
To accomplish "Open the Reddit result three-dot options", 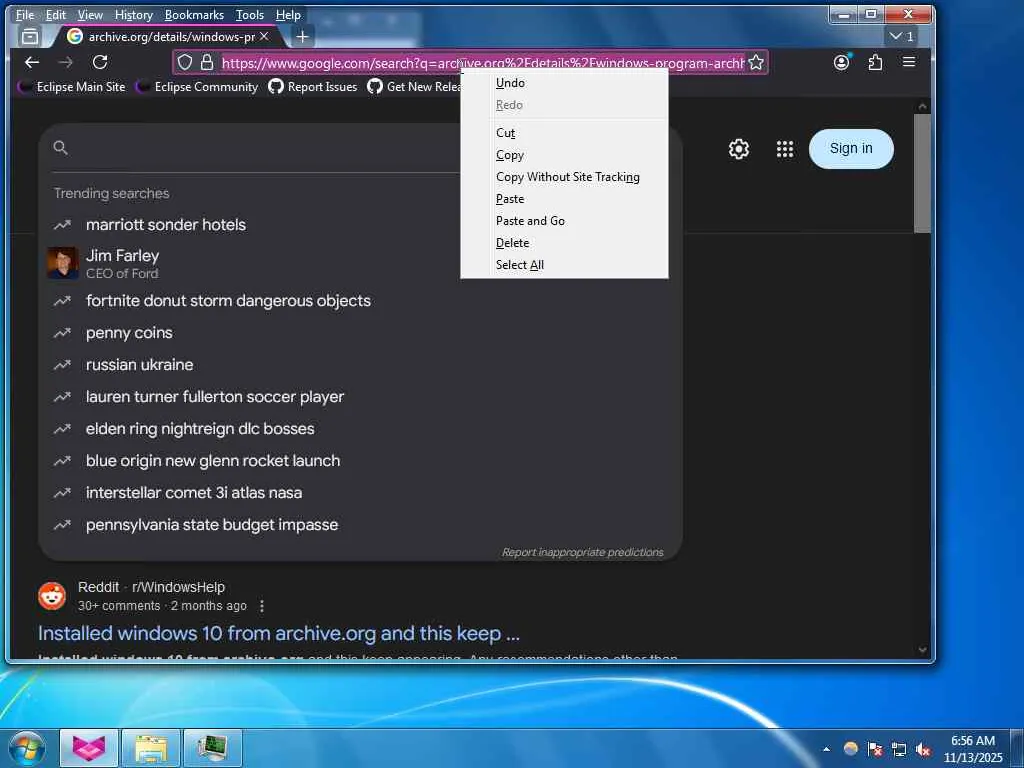I will point(262,606).
